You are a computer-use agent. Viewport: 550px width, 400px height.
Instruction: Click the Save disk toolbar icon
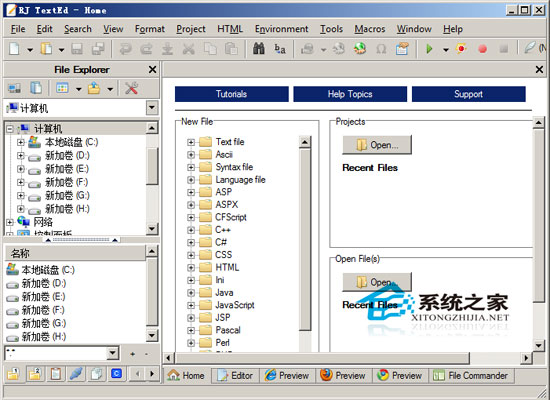77,49
